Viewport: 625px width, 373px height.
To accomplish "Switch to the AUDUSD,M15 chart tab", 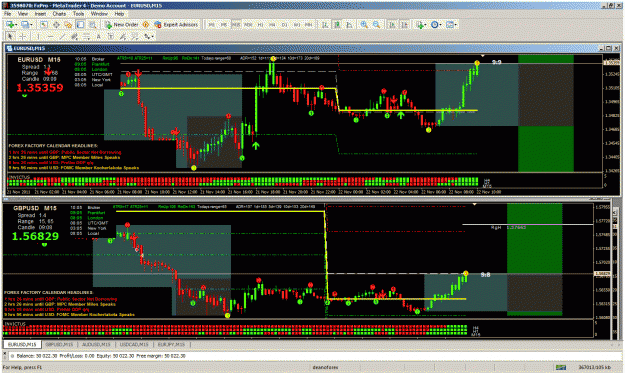I will (x=96, y=344).
